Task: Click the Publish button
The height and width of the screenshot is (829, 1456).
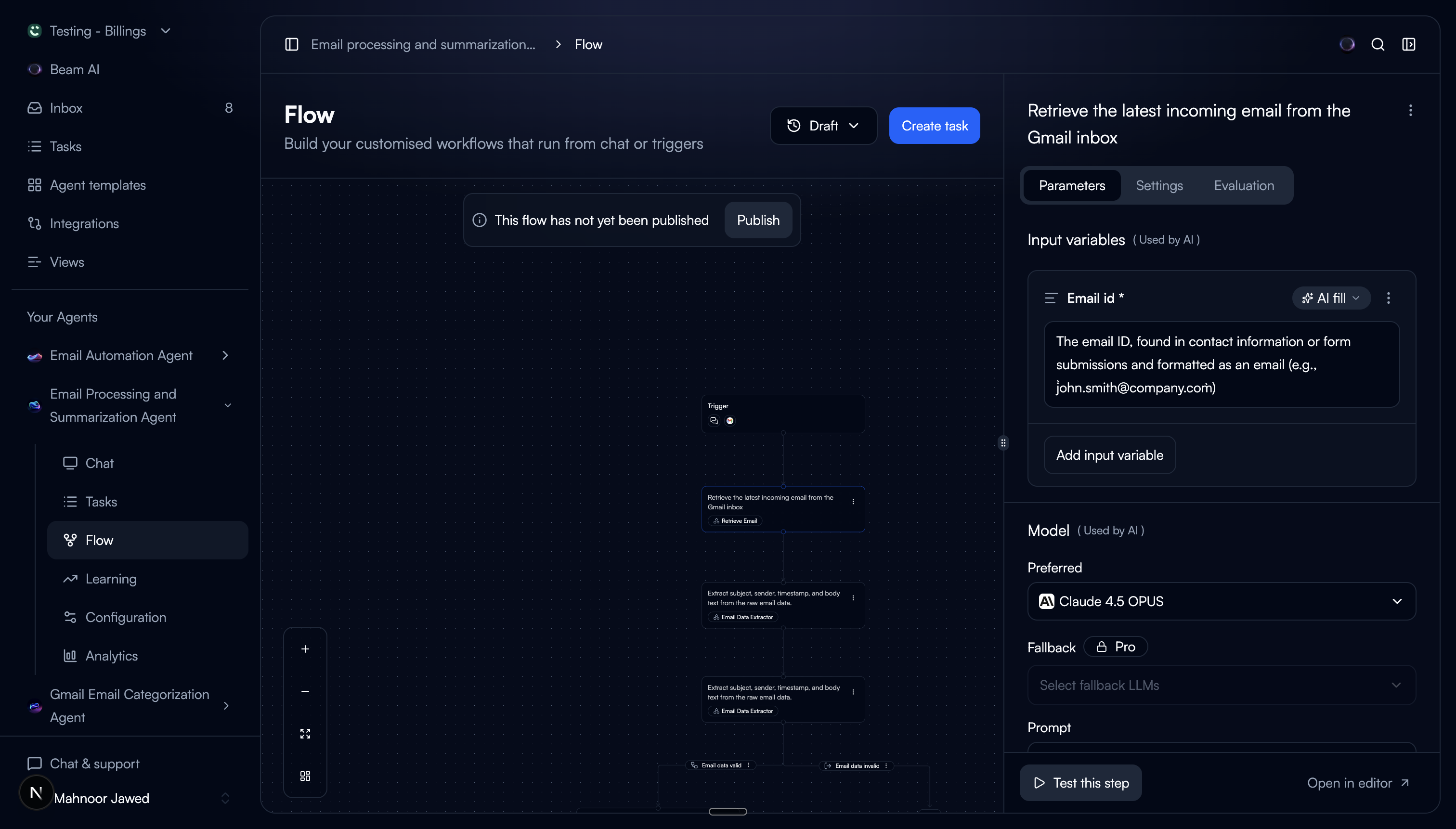Action: pyautogui.click(x=757, y=220)
